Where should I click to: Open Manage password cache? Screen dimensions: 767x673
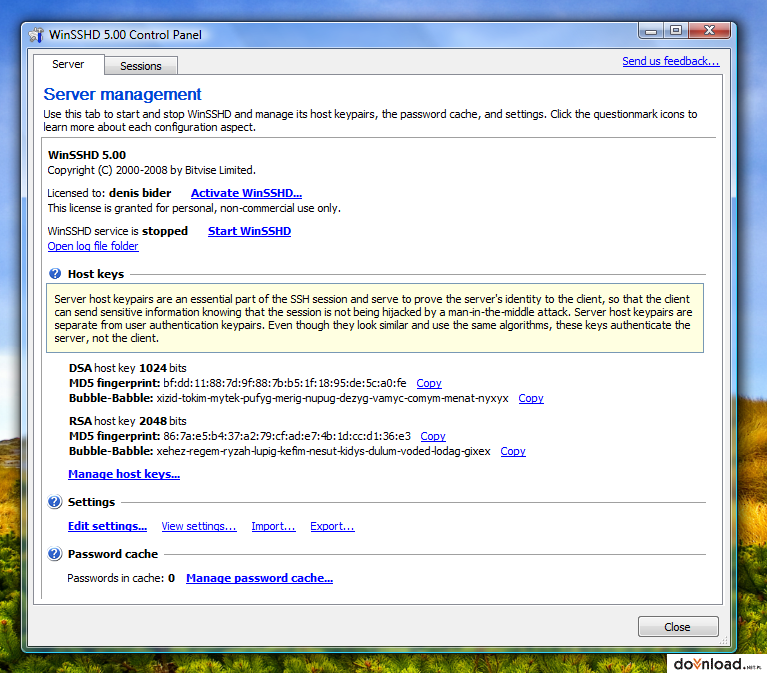pyautogui.click(x=259, y=578)
